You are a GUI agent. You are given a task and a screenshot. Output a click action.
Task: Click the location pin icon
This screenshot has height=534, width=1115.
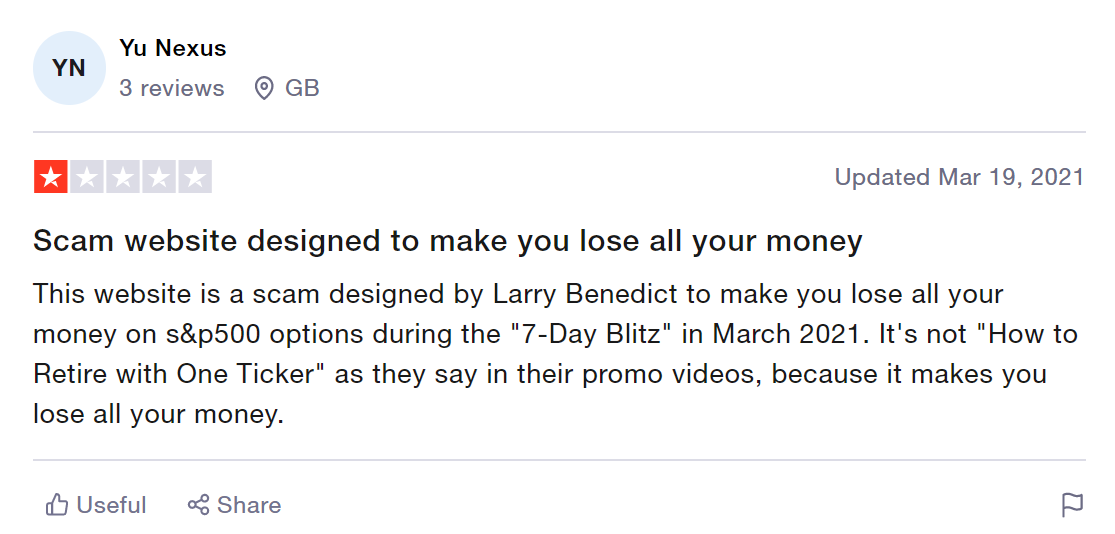pyautogui.click(x=264, y=89)
